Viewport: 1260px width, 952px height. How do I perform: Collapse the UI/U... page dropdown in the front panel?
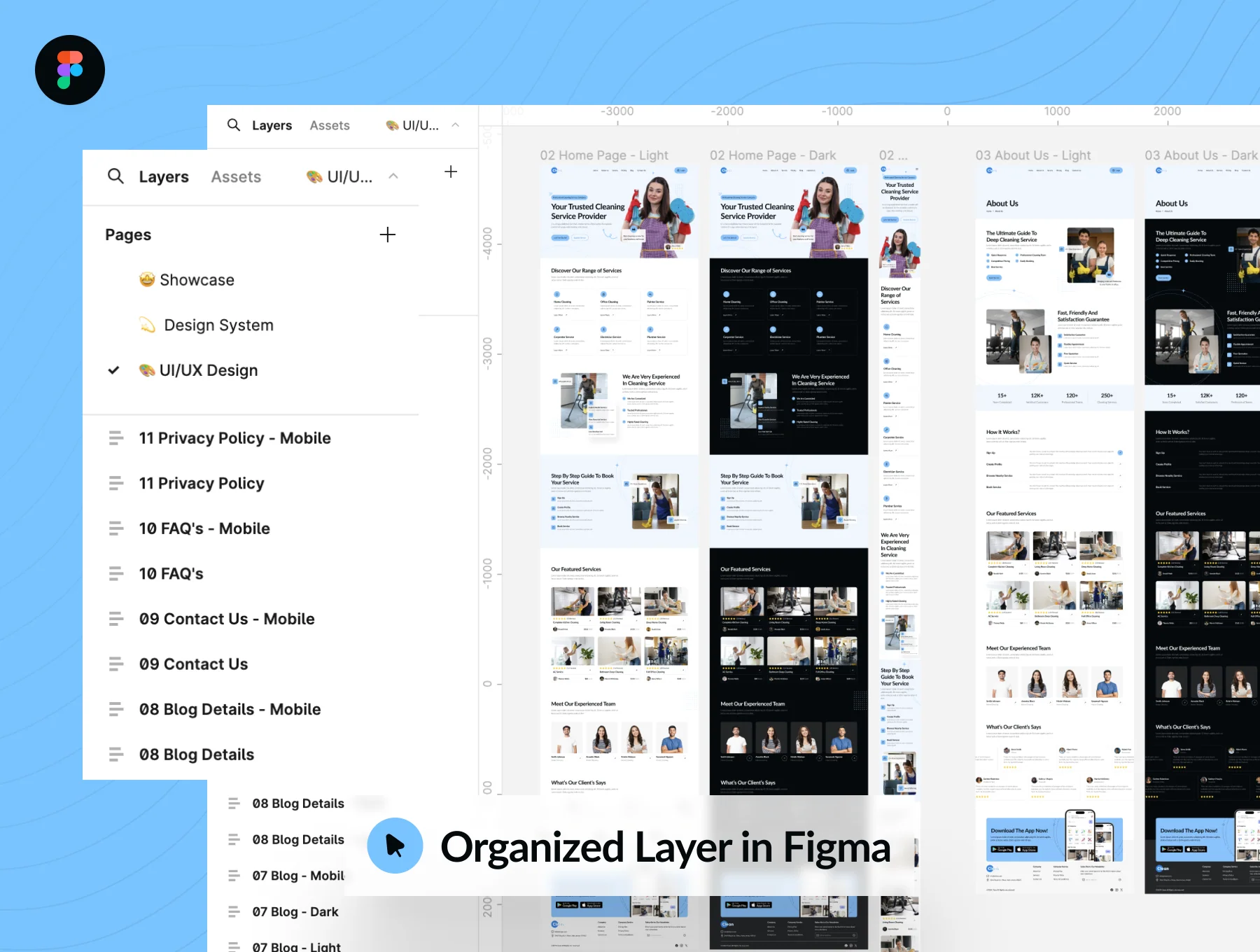[x=393, y=176]
